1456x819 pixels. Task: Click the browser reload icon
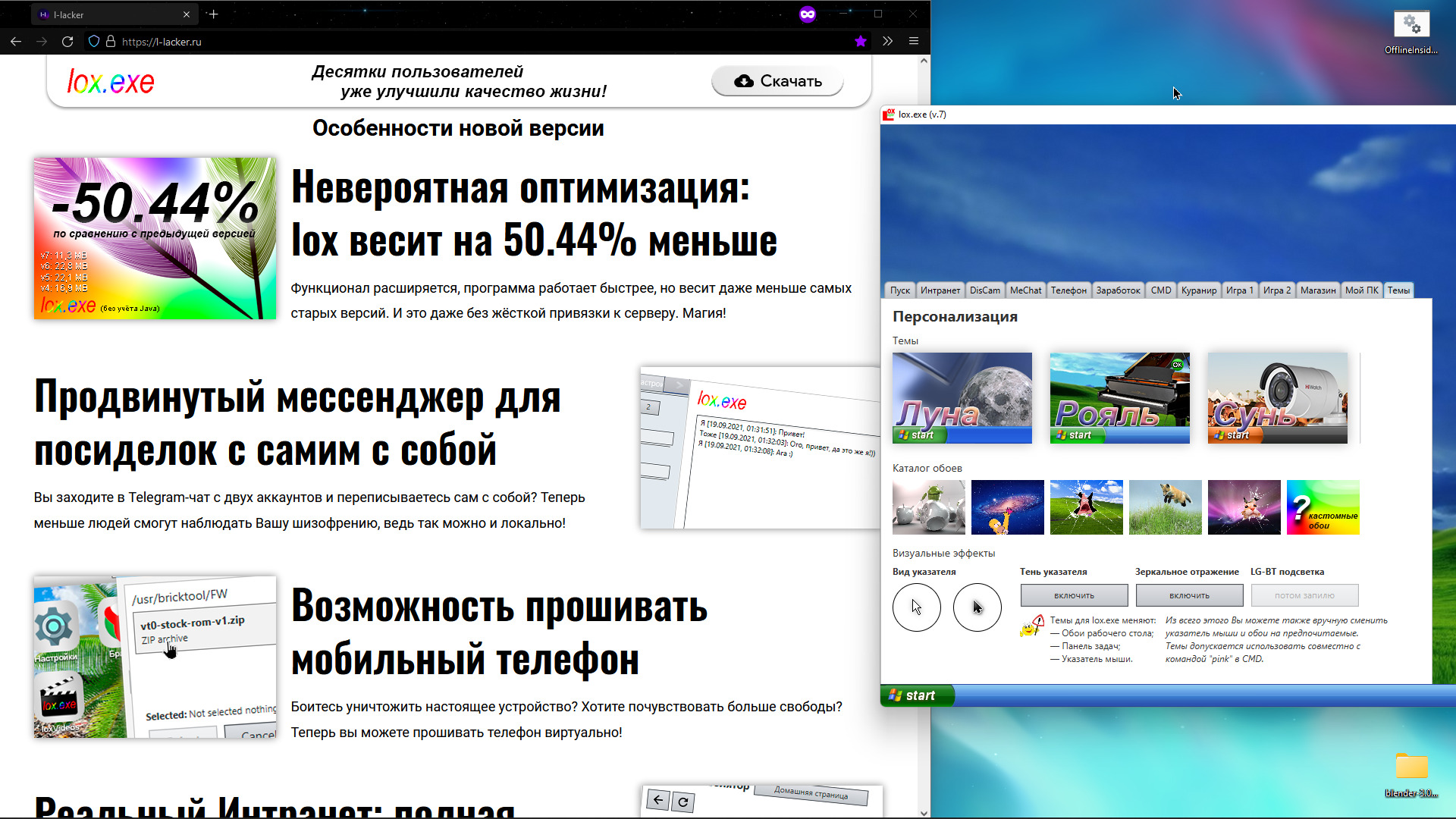(x=67, y=42)
